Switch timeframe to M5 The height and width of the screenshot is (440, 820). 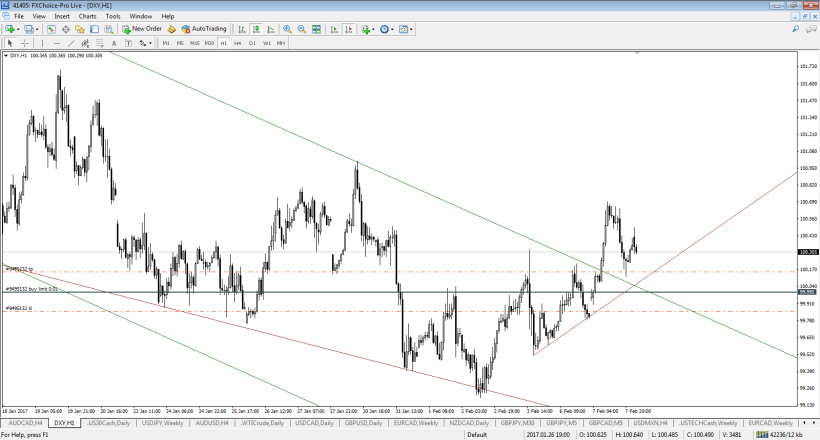(180, 43)
